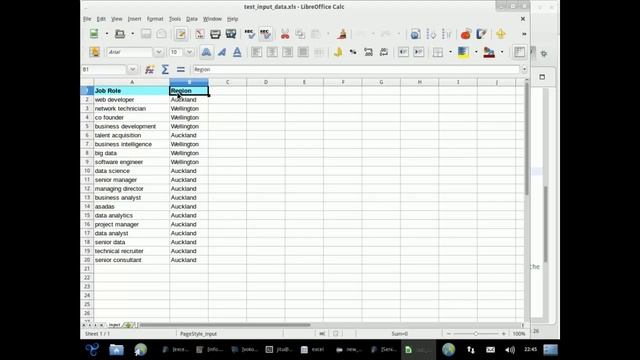Open Page Preview icon
640x360 pixels.
[x=231, y=34]
